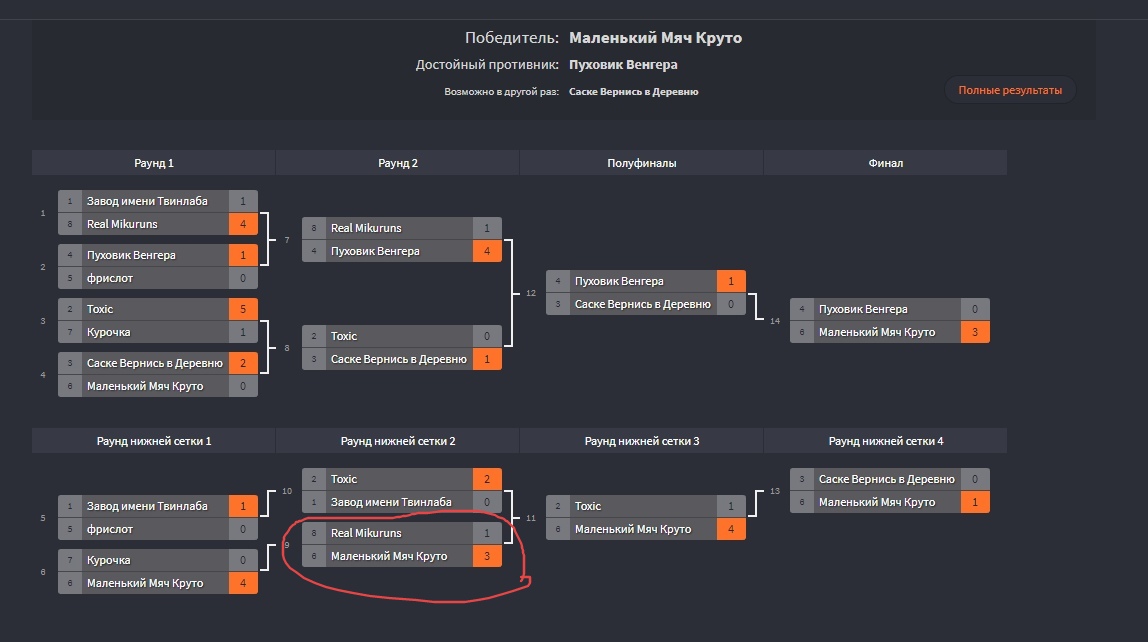Click seed number 8 beside Real Mikuruns in Раунд 2
The image size is (1148, 642).
pyautogui.click(x=314, y=228)
